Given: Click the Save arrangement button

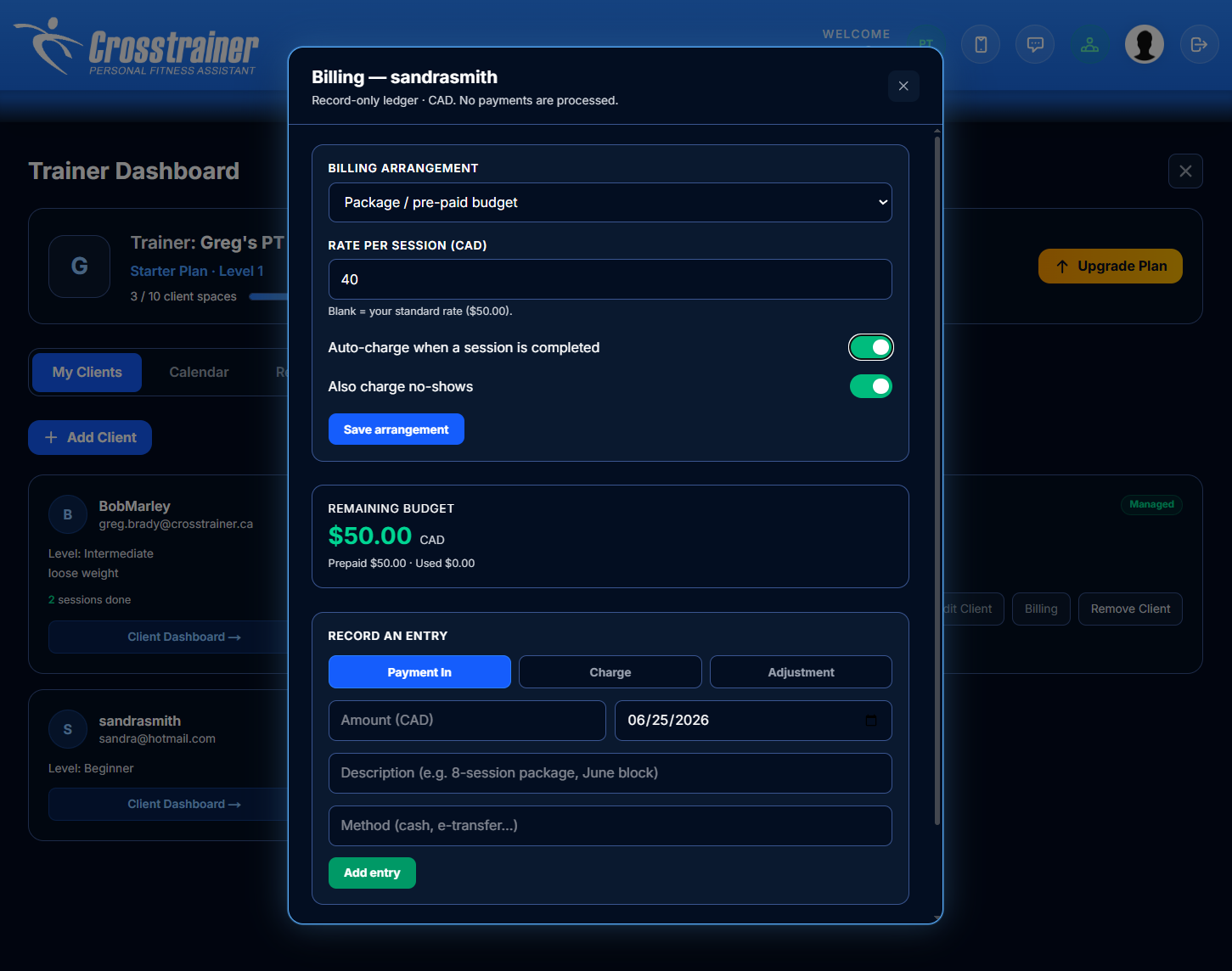Looking at the screenshot, I should click(x=397, y=429).
